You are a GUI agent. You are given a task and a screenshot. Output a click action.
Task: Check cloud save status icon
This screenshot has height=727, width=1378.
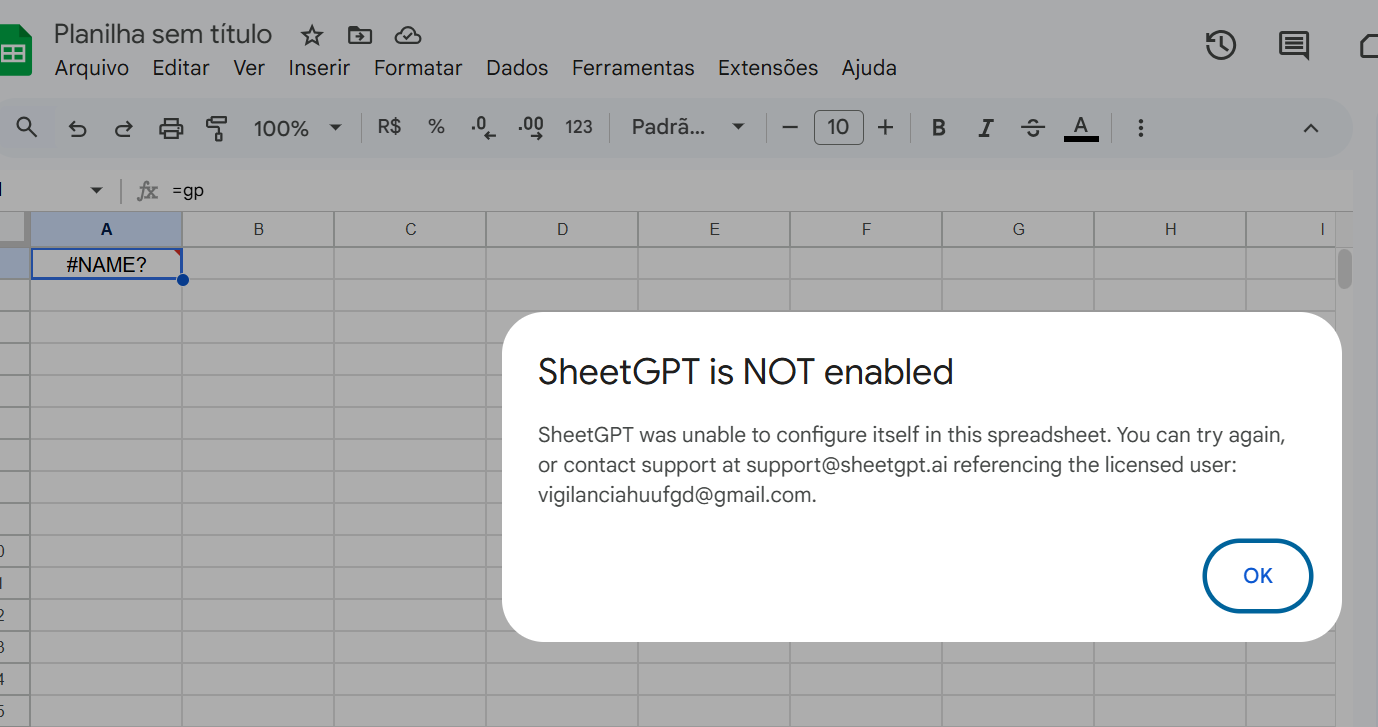click(x=408, y=35)
